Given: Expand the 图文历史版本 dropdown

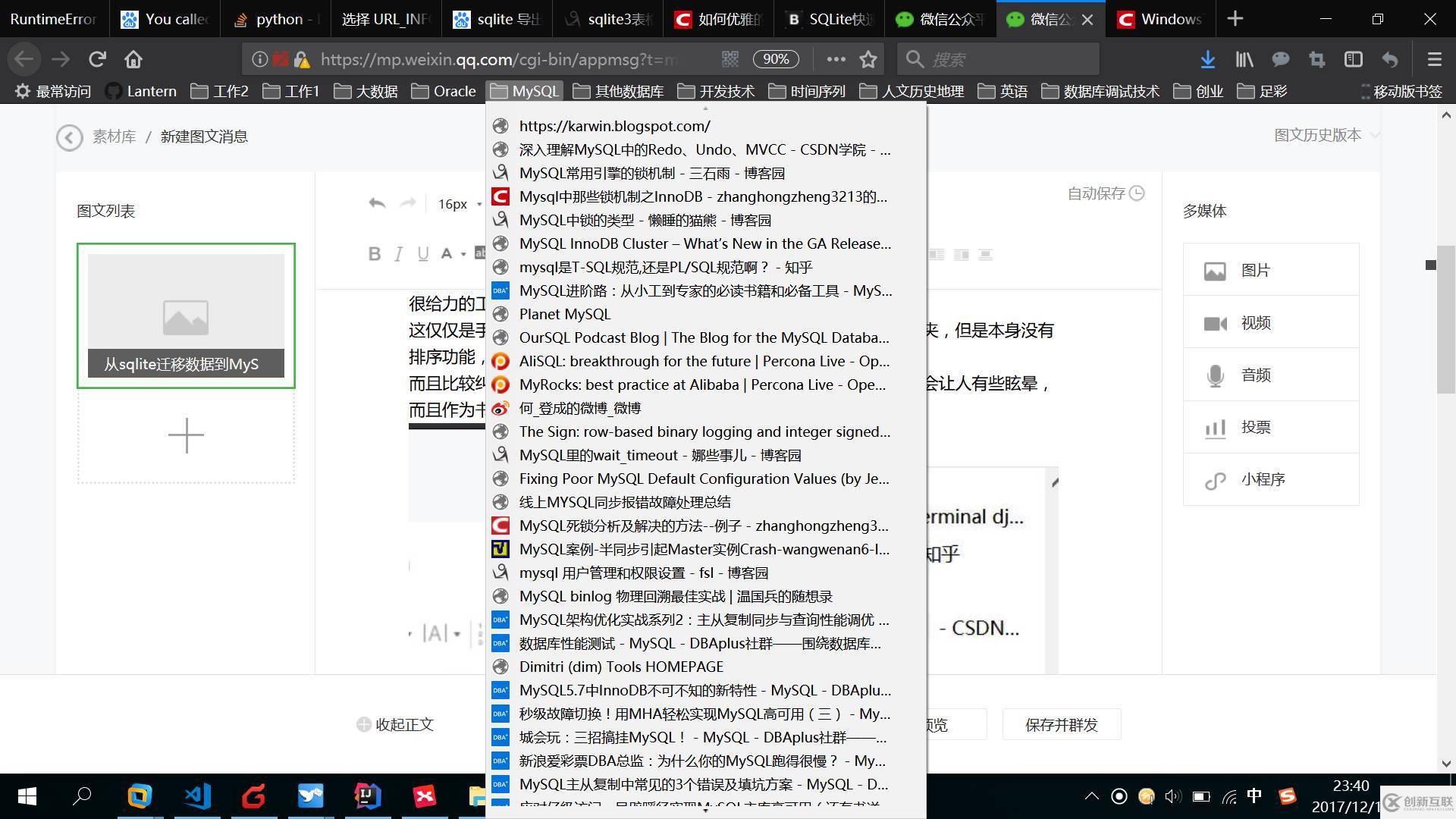Looking at the screenshot, I should pyautogui.click(x=1326, y=135).
